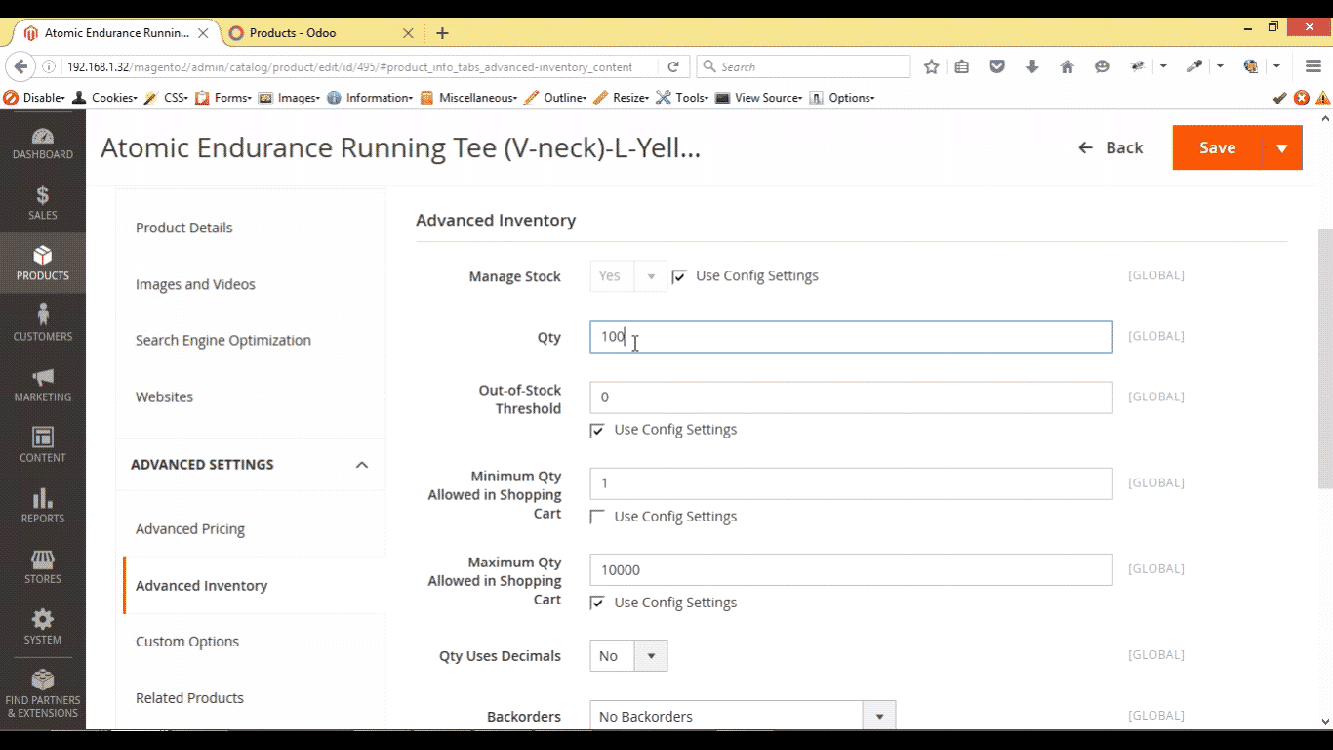Viewport: 1333px width, 750px height.
Task: Open the Save button dropdown arrow
Action: tap(1282, 148)
